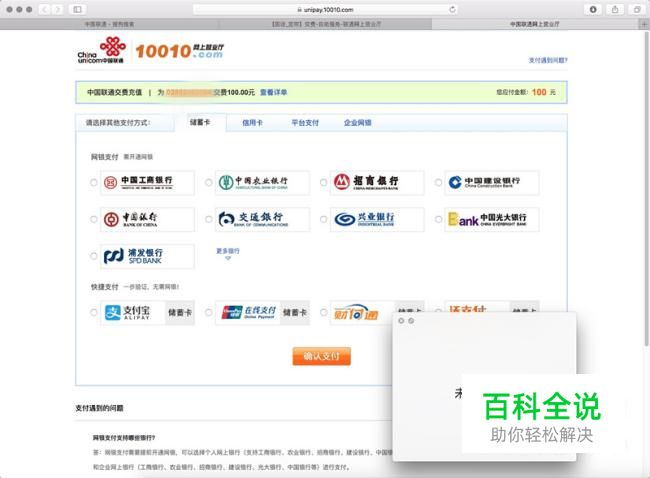
Task: Select the 支付宝 quick-pay radio button
Action: click(94, 313)
